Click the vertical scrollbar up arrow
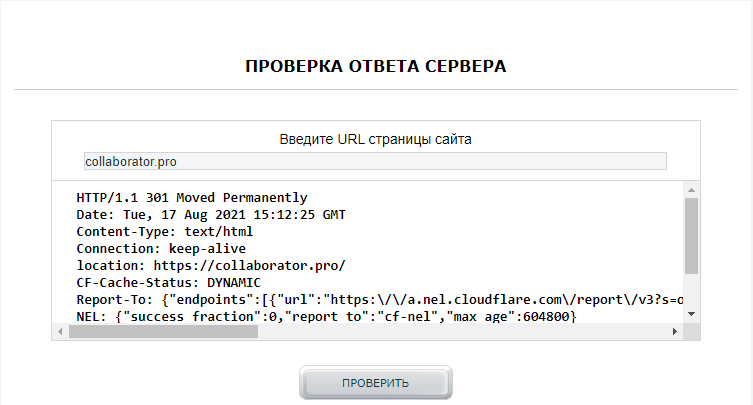This screenshot has height=405, width=753. click(691, 189)
